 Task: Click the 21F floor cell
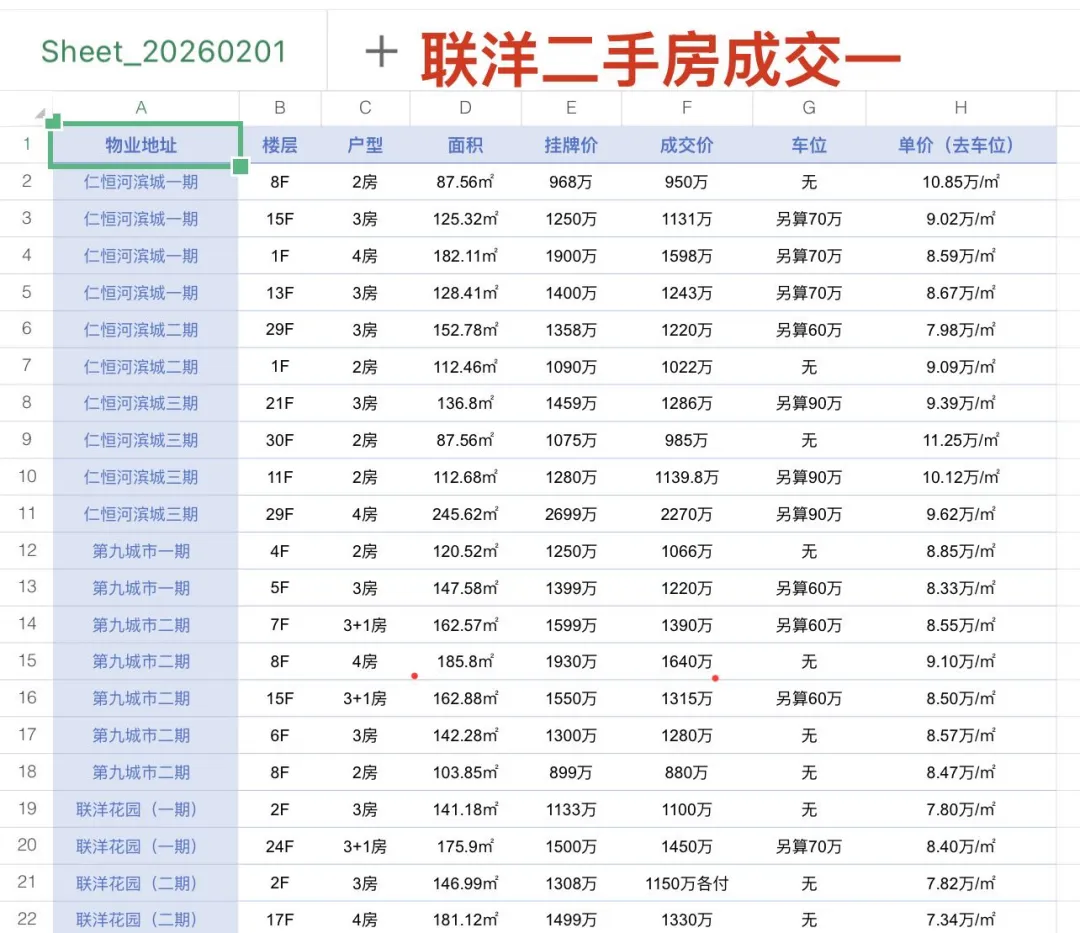pyautogui.click(x=280, y=403)
